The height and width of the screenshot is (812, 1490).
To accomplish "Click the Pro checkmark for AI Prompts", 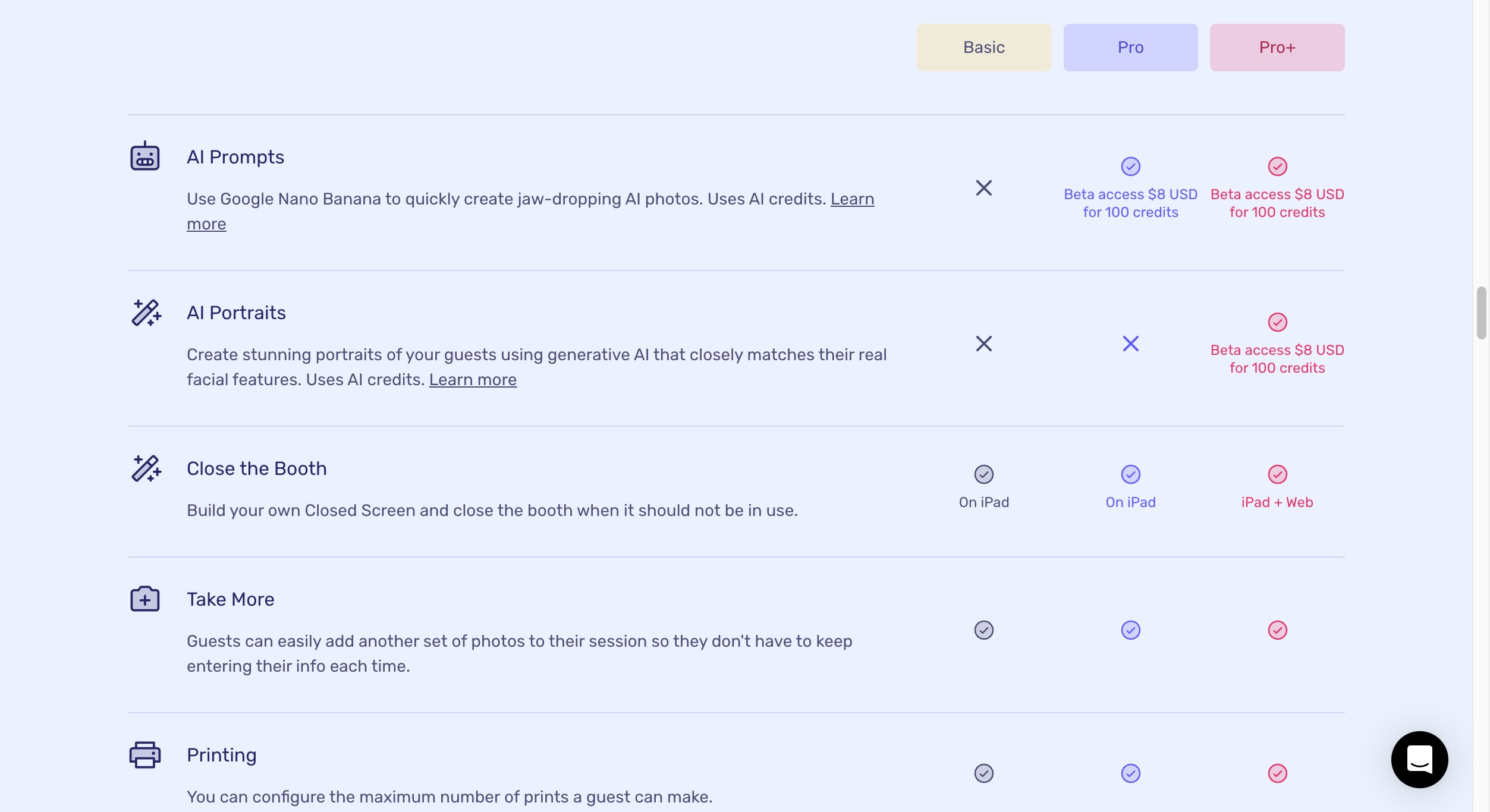I will pos(1131,166).
